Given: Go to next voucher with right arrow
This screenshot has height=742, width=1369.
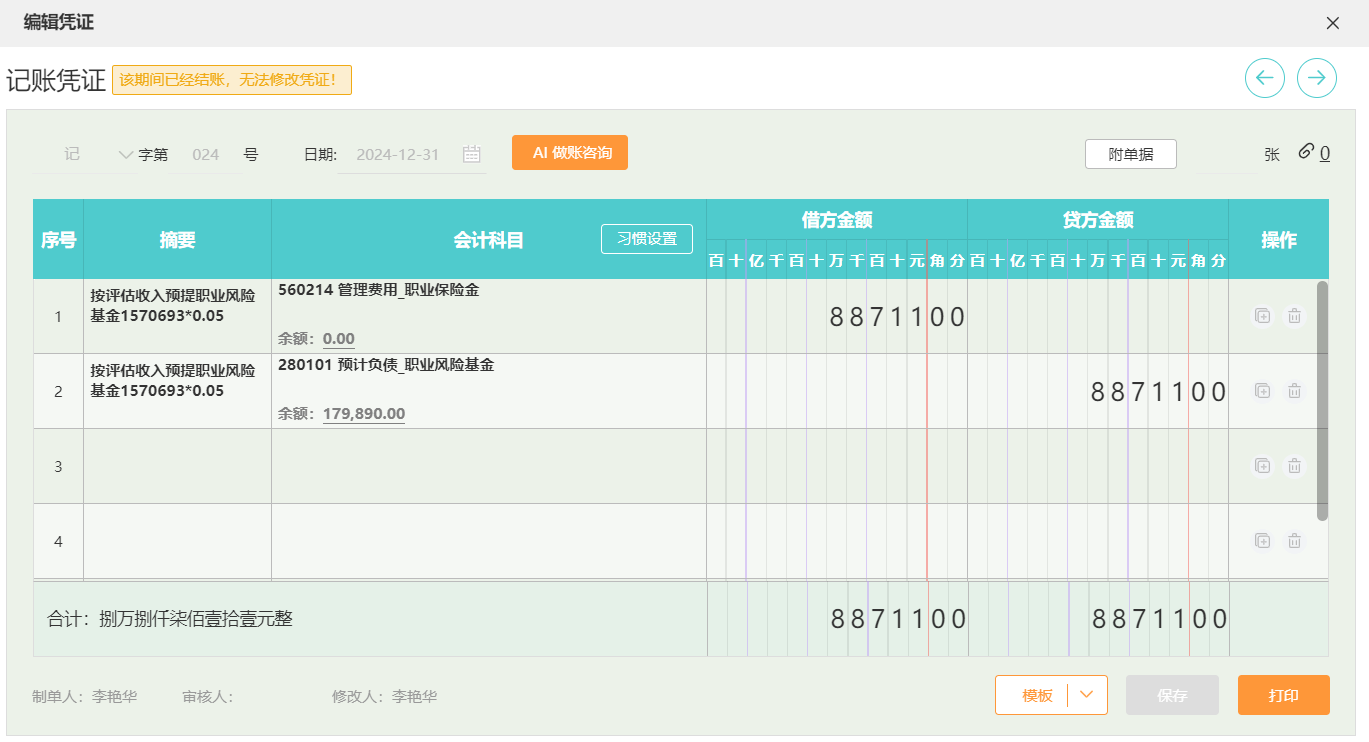Looking at the screenshot, I should pyautogui.click(x=1316, y=78).
